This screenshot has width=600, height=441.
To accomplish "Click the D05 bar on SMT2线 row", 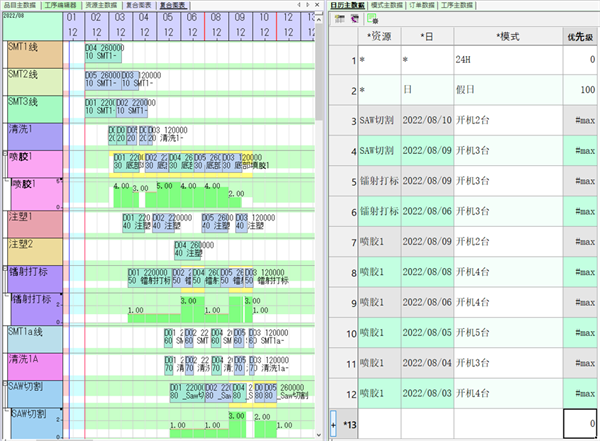I will coord(103,80).
